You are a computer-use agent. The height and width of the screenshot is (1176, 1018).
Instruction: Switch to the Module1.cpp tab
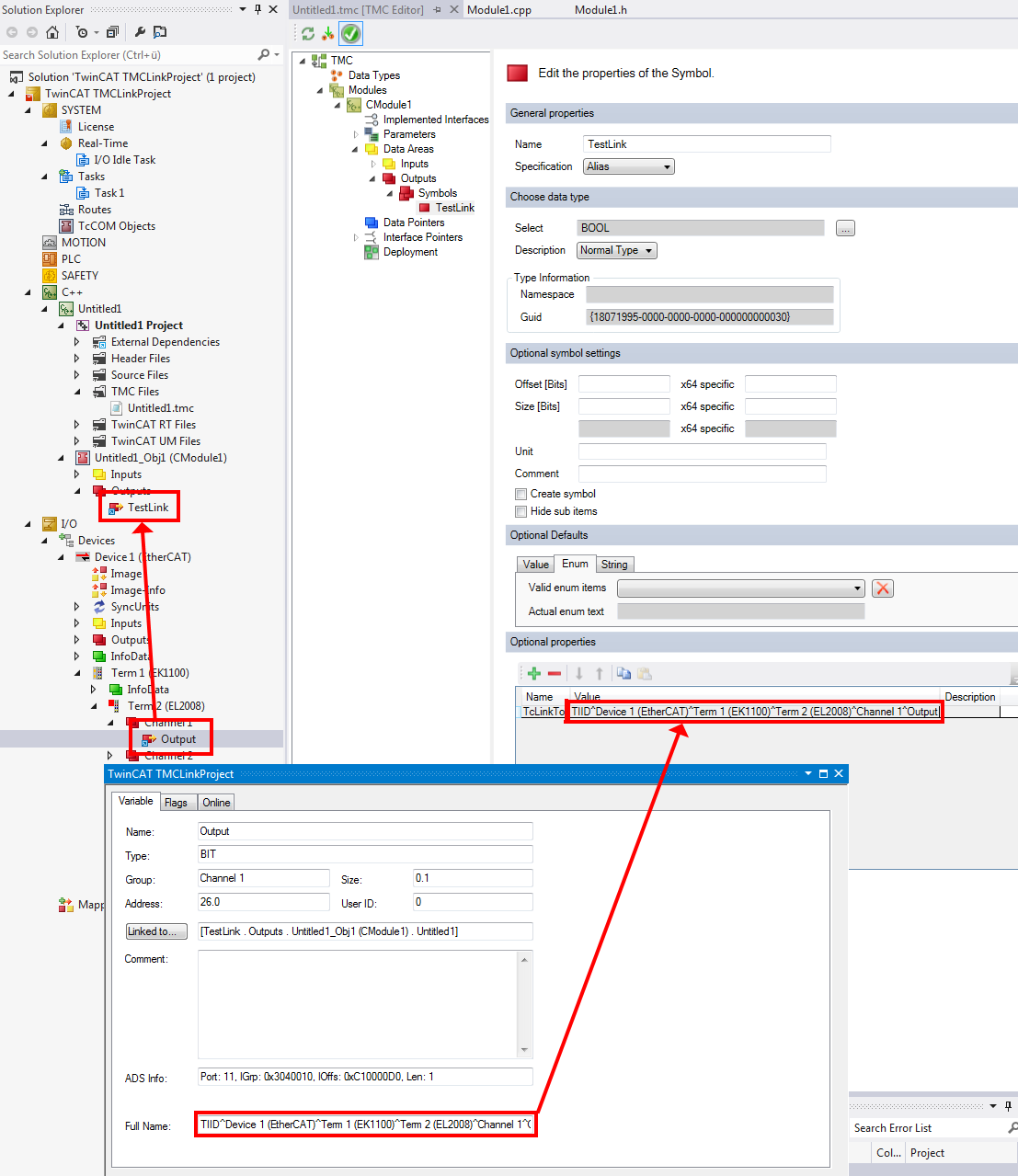499,9
